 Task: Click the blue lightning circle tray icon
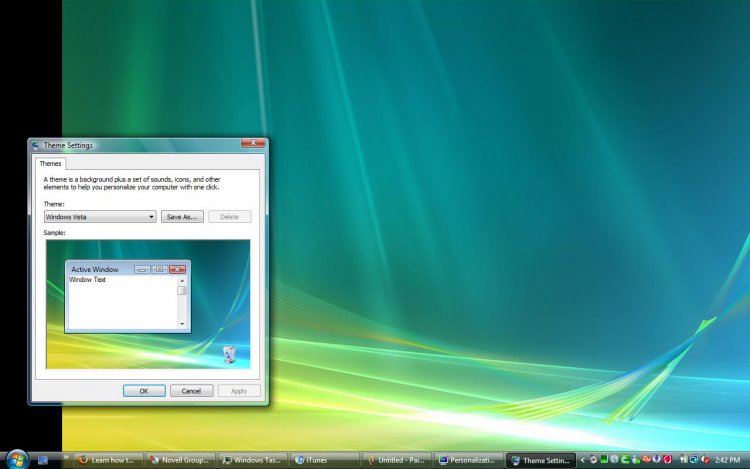pos(656,459)
